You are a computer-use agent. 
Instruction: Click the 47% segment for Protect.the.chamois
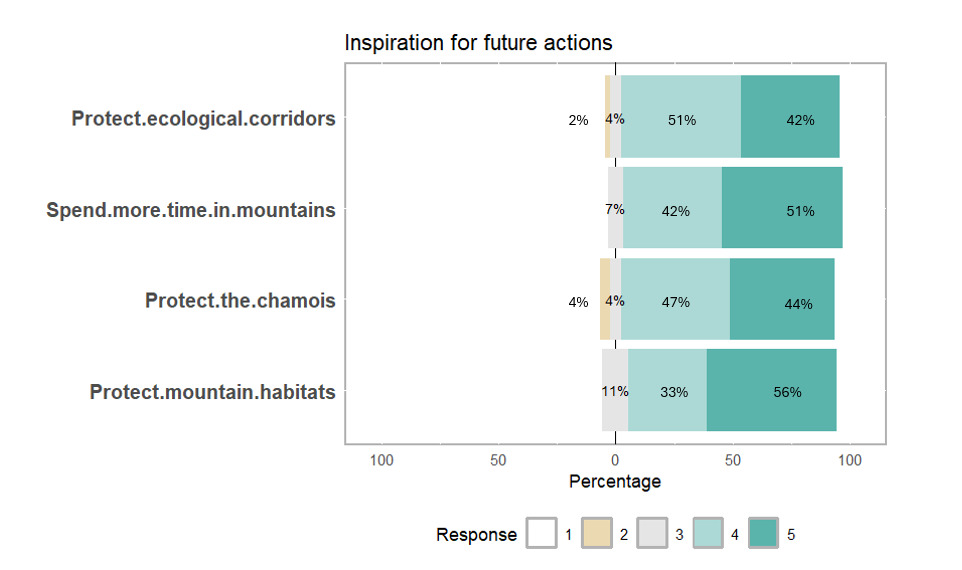coord(675,299)
